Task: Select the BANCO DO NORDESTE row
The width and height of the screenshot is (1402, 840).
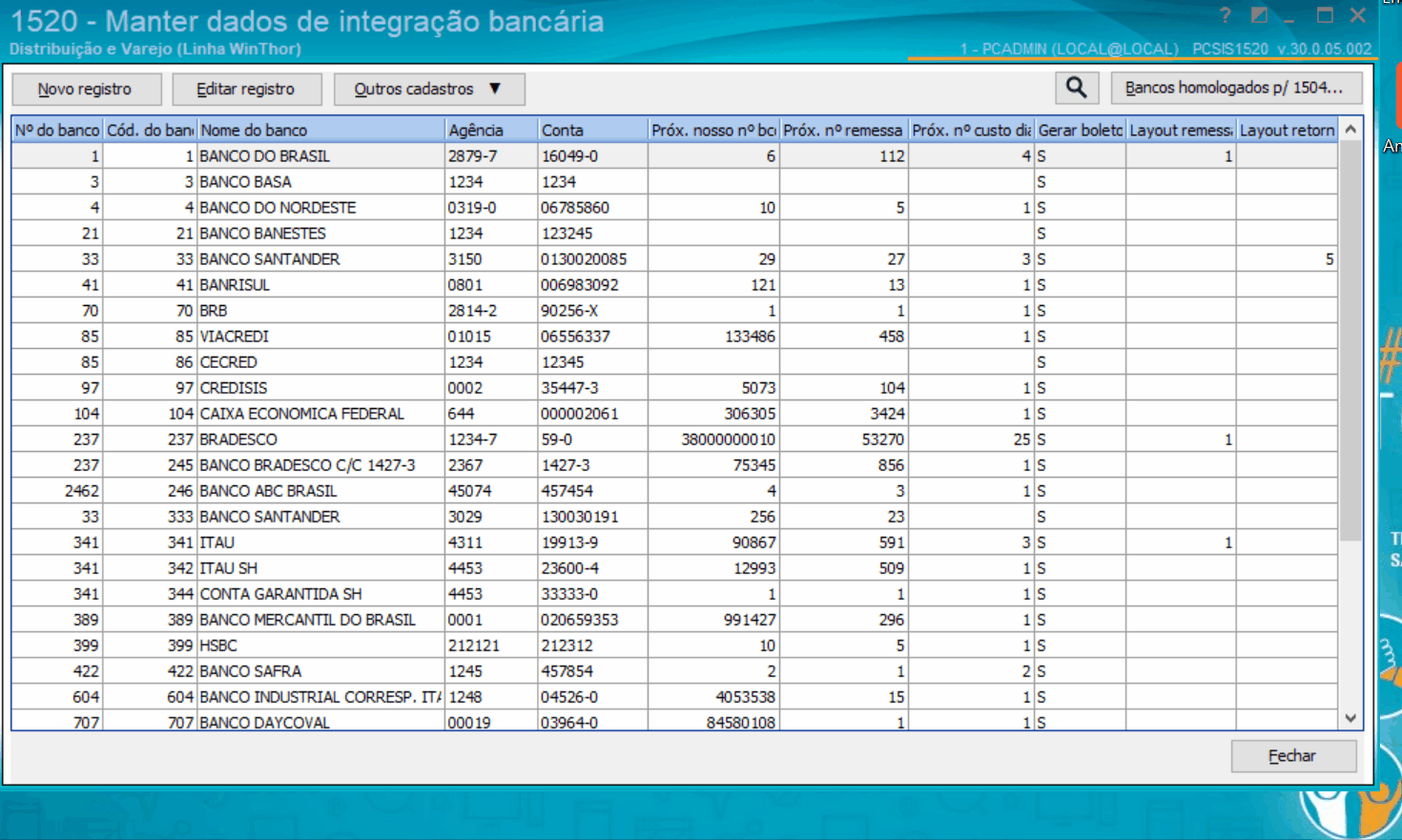Action: tap(674, 207)
